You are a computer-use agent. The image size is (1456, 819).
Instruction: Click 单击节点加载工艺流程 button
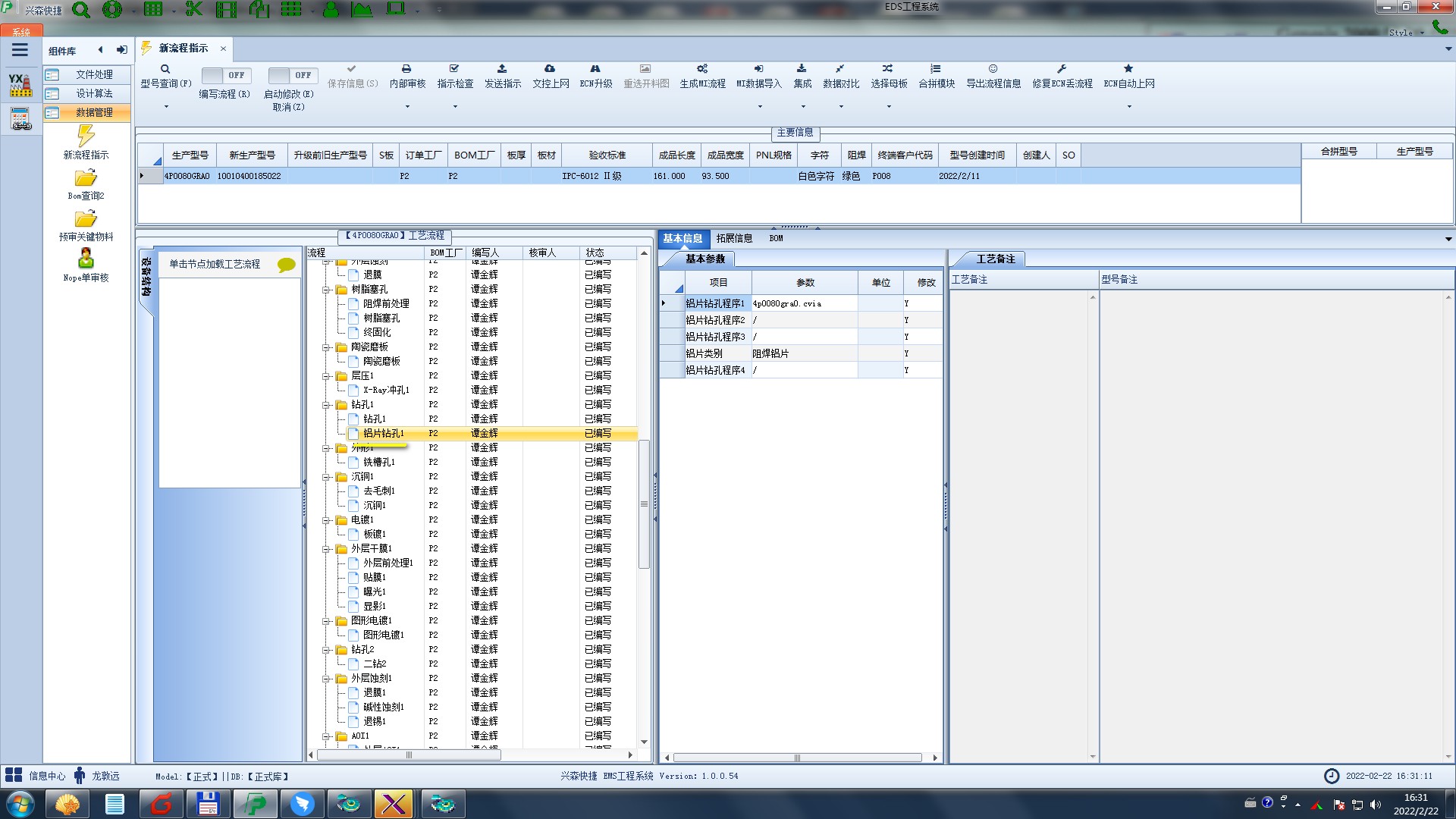(x=215, y=264)
